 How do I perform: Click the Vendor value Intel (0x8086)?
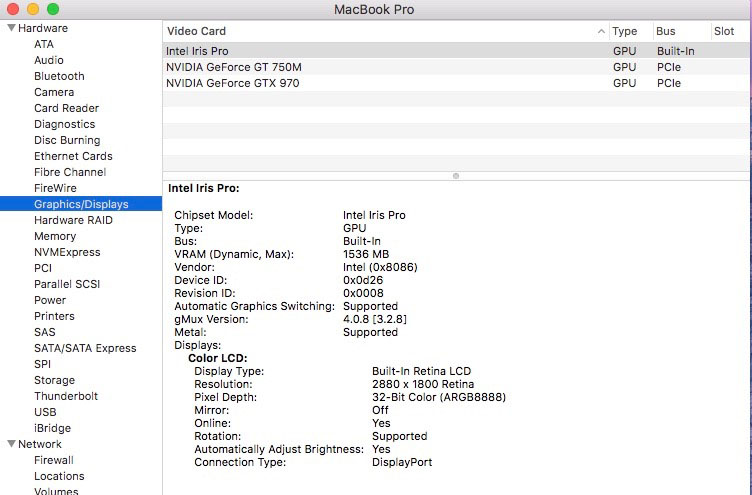click(x=380, y=267)
